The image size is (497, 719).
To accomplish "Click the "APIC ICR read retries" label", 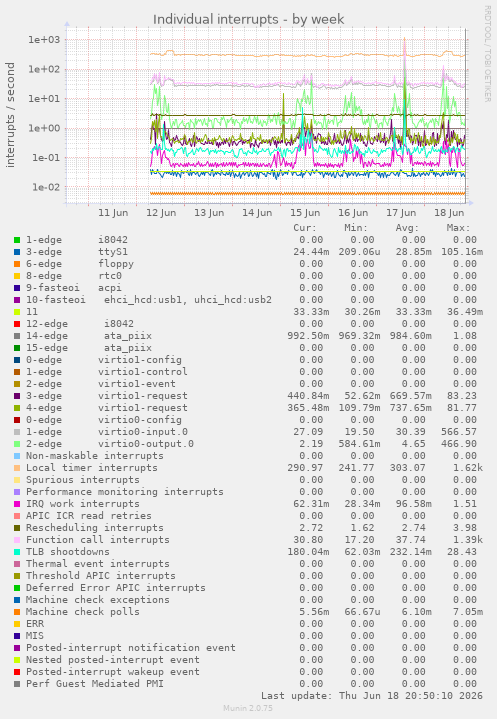I will pyautogui.click(x=88, y=516).
